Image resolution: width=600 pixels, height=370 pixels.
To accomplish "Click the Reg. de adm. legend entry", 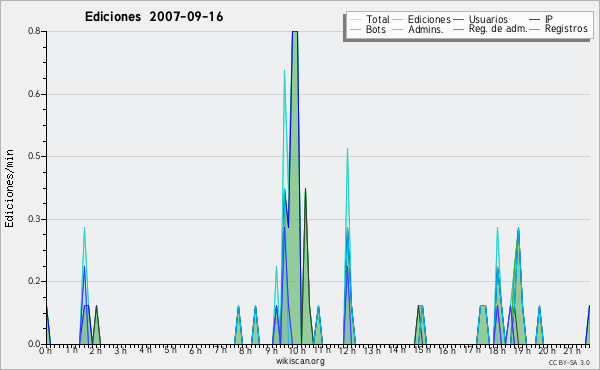I will pos(490,29).
